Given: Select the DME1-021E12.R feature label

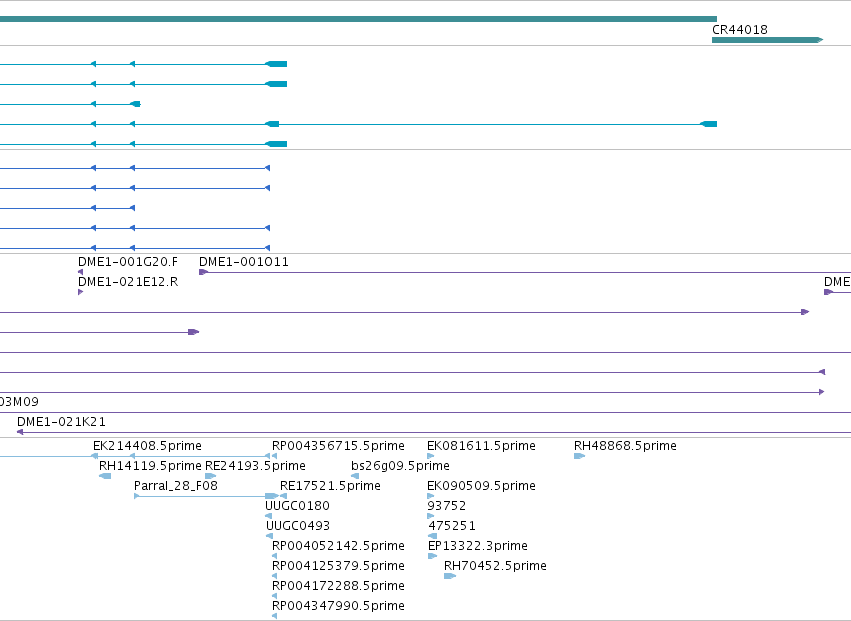Looking at the screenshot, I should click(x=128, y=282).
